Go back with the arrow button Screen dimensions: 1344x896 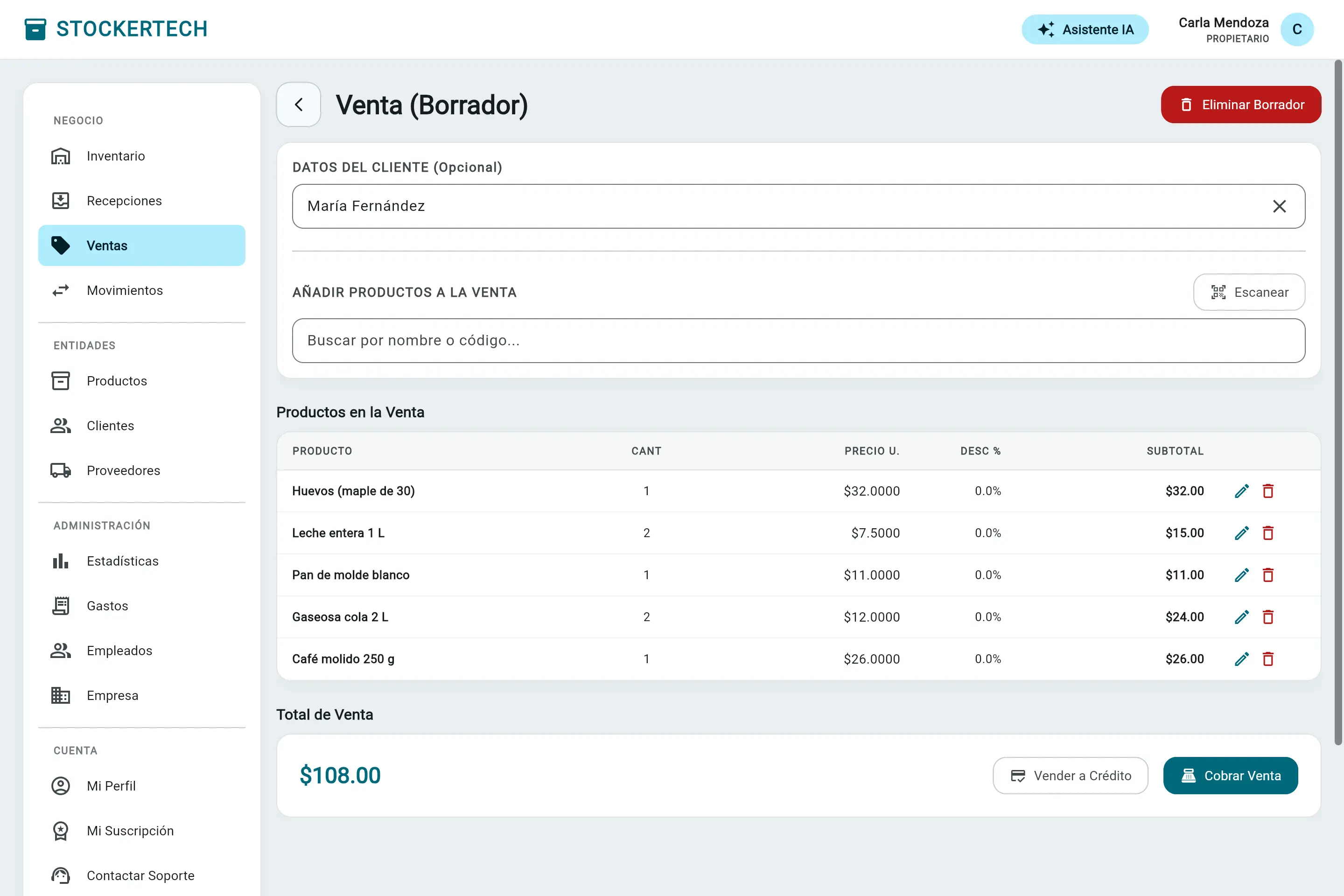point(298,105)
